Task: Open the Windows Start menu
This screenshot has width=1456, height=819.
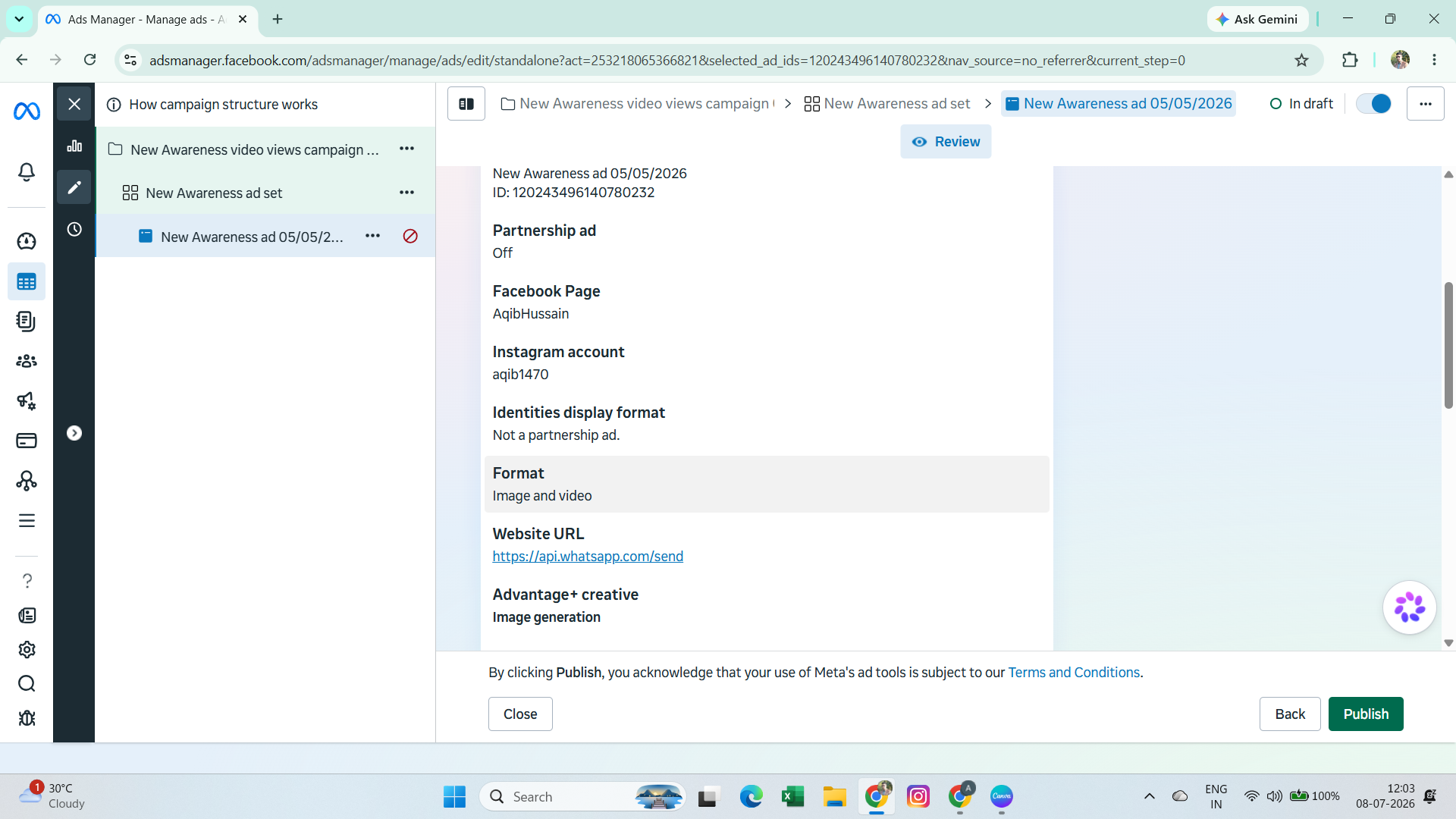Action: [454, 796]
